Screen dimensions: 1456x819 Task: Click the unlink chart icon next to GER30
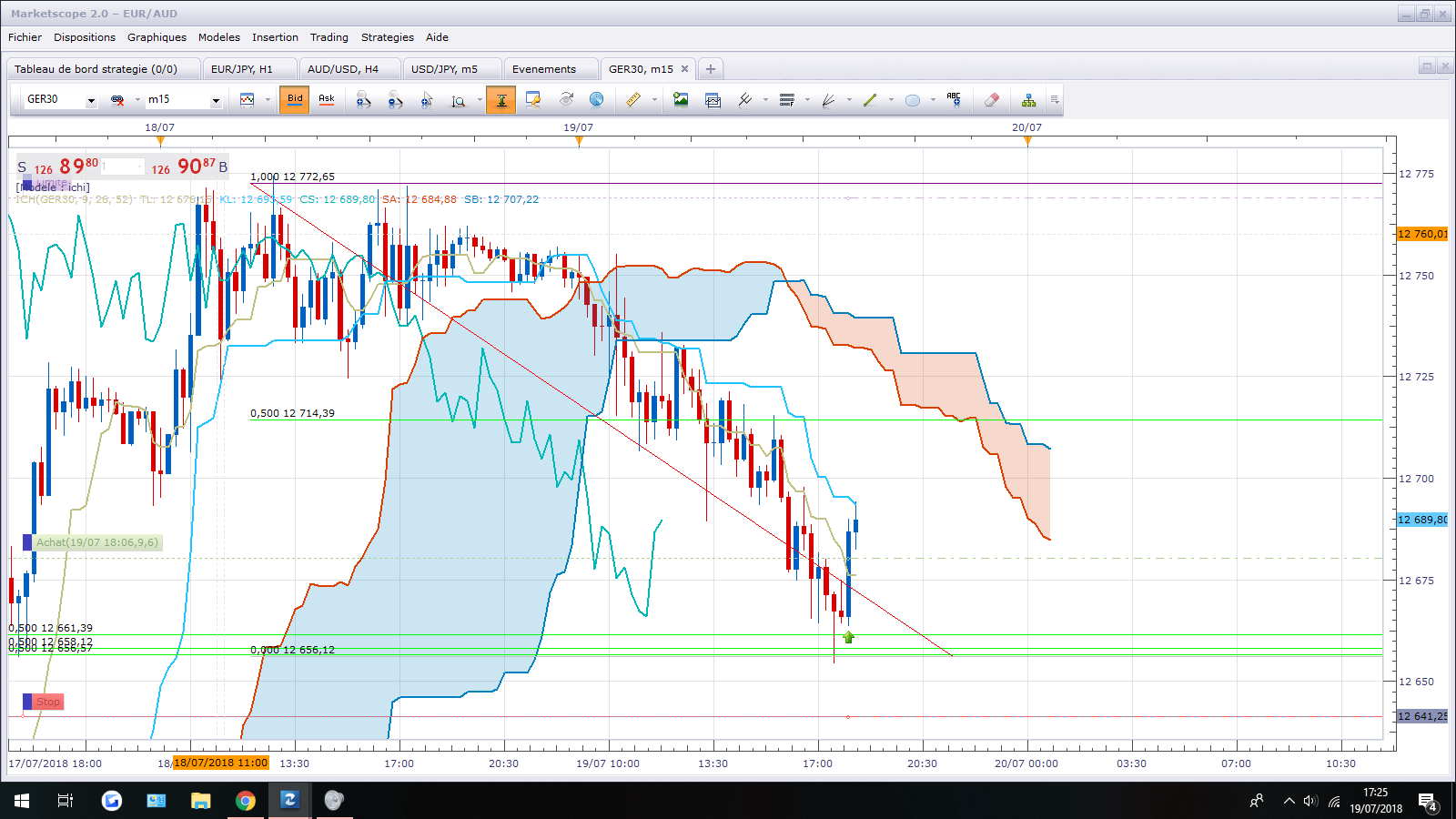point(117,100)
